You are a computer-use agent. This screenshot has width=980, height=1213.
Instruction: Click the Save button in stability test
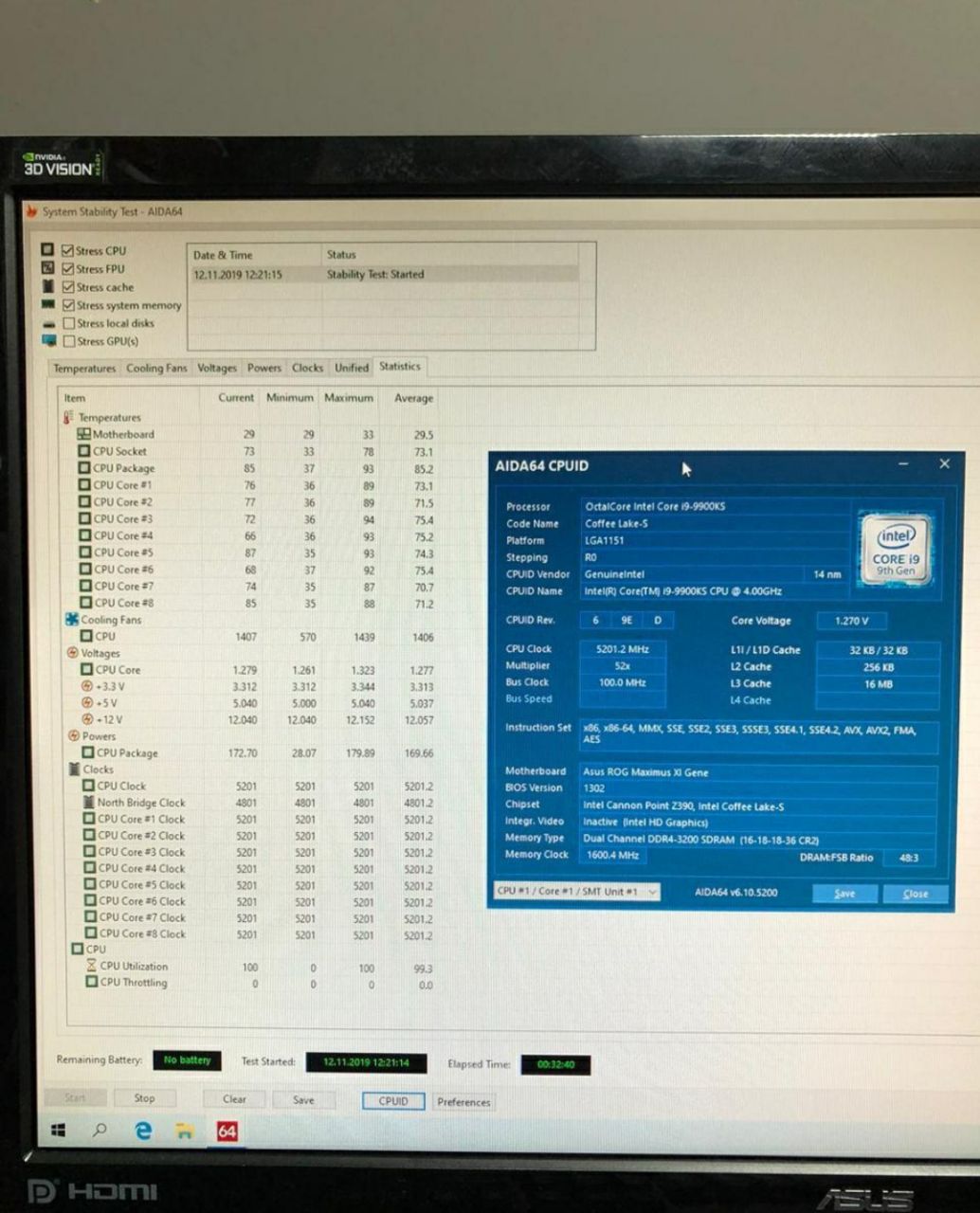click(x=303, y=1100)
